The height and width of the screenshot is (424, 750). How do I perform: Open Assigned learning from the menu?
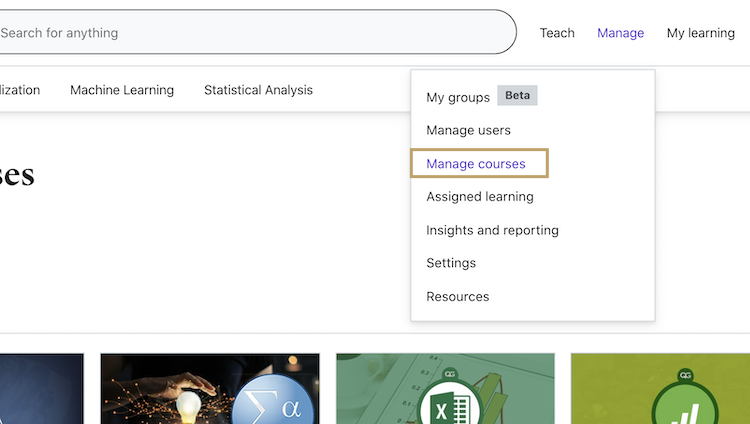click(x=479, y=197)
